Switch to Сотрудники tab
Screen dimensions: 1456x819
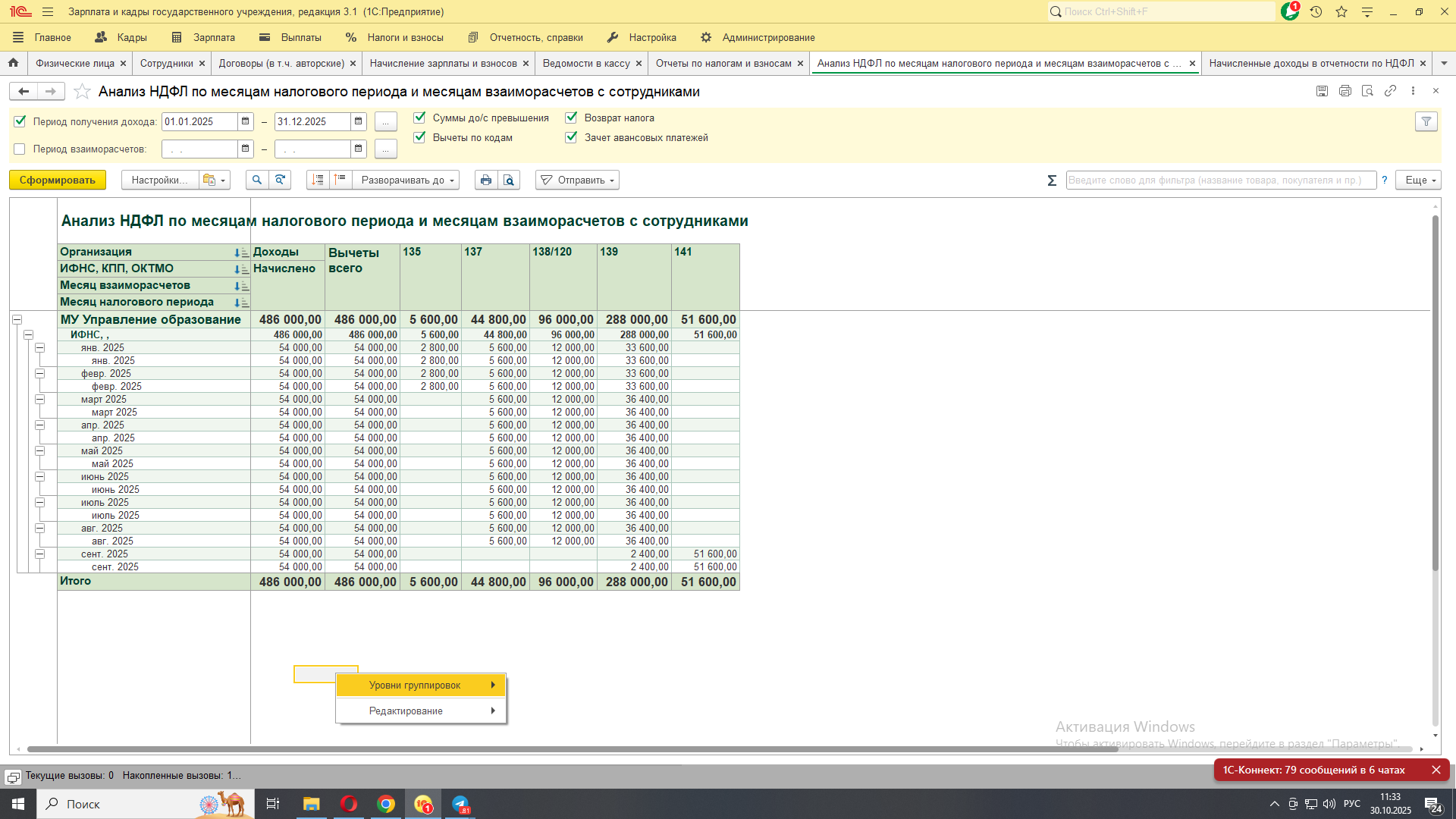click(x=166, y=64)
